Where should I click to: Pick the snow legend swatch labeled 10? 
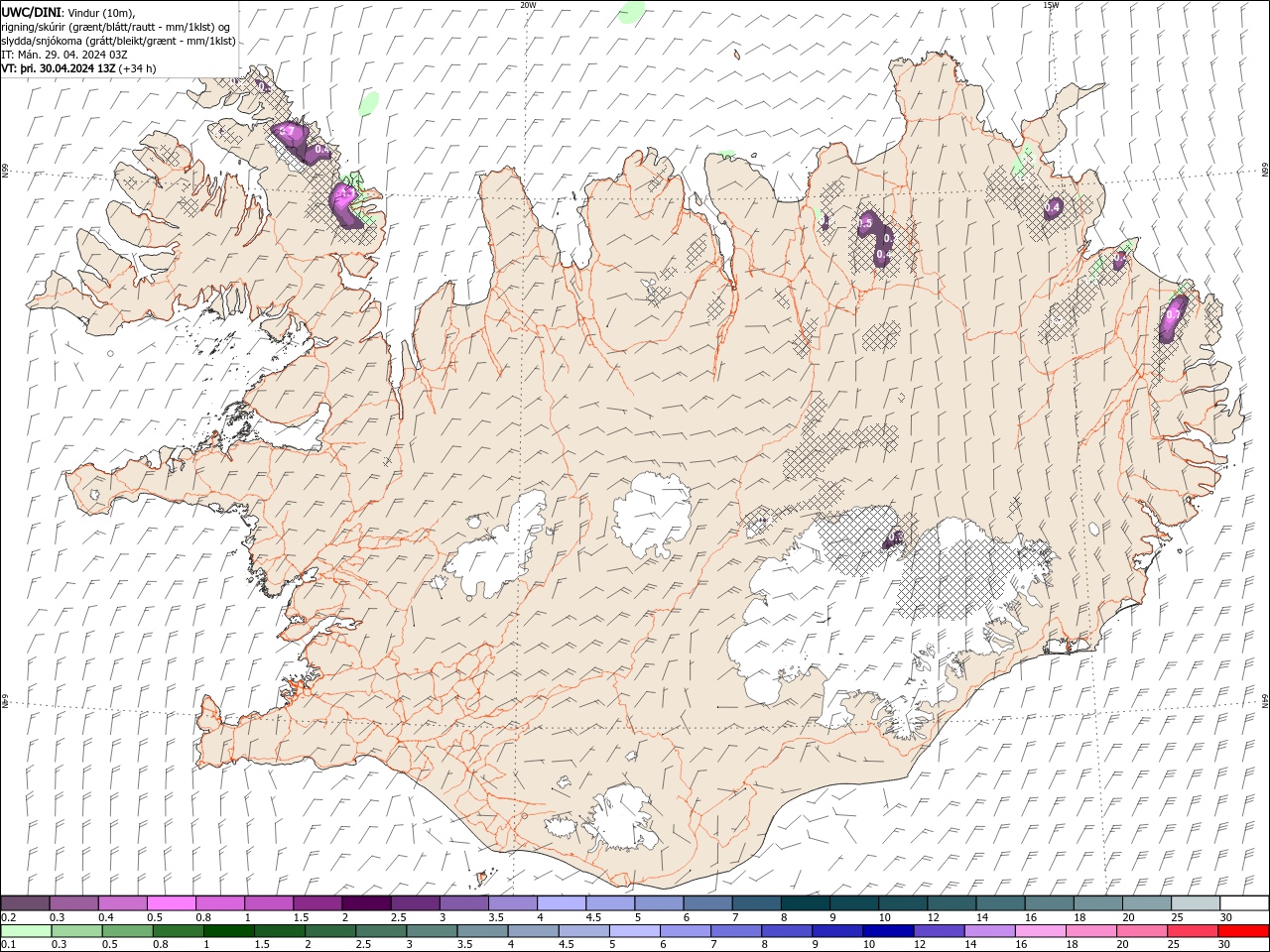904,902
